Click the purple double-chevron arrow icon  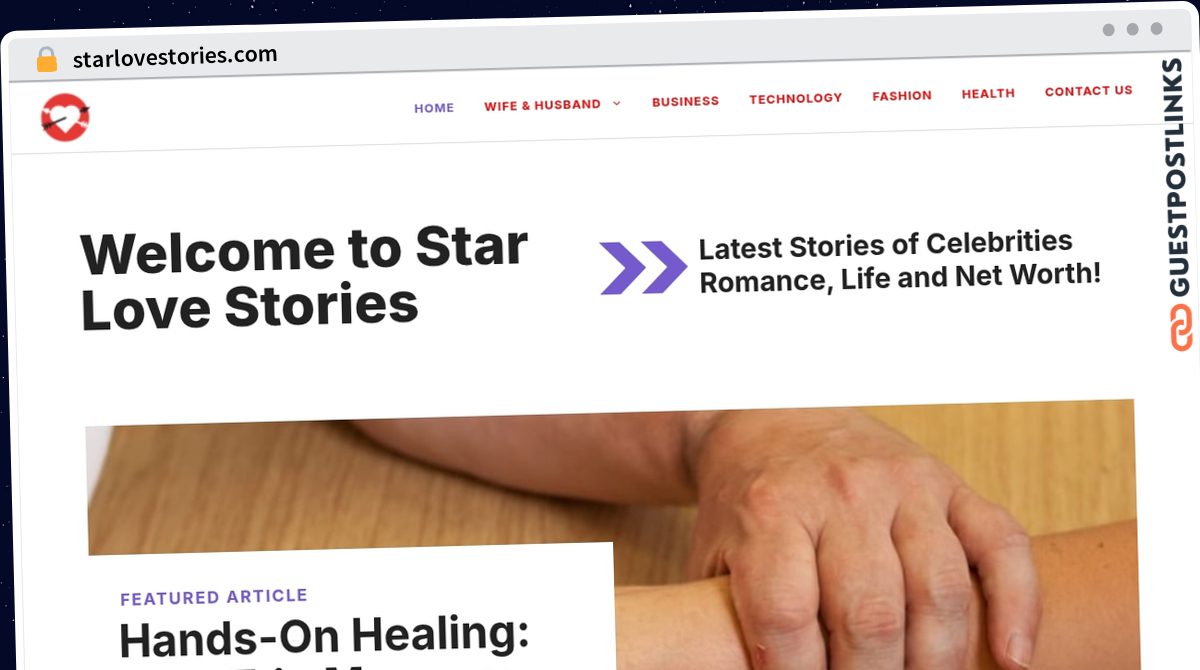point(643,267)
